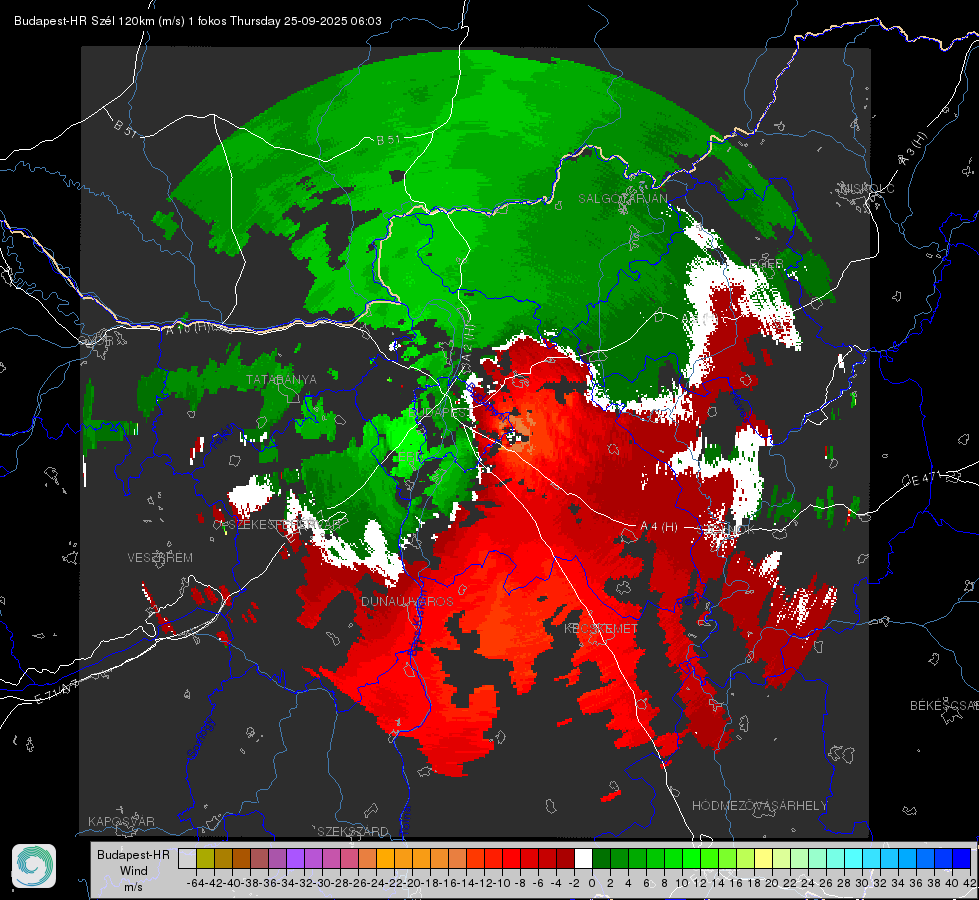The height and width of the screenshot is (900, 979).
Task: Click the white swatch in the wind legend
Action: tap(583, 859)
